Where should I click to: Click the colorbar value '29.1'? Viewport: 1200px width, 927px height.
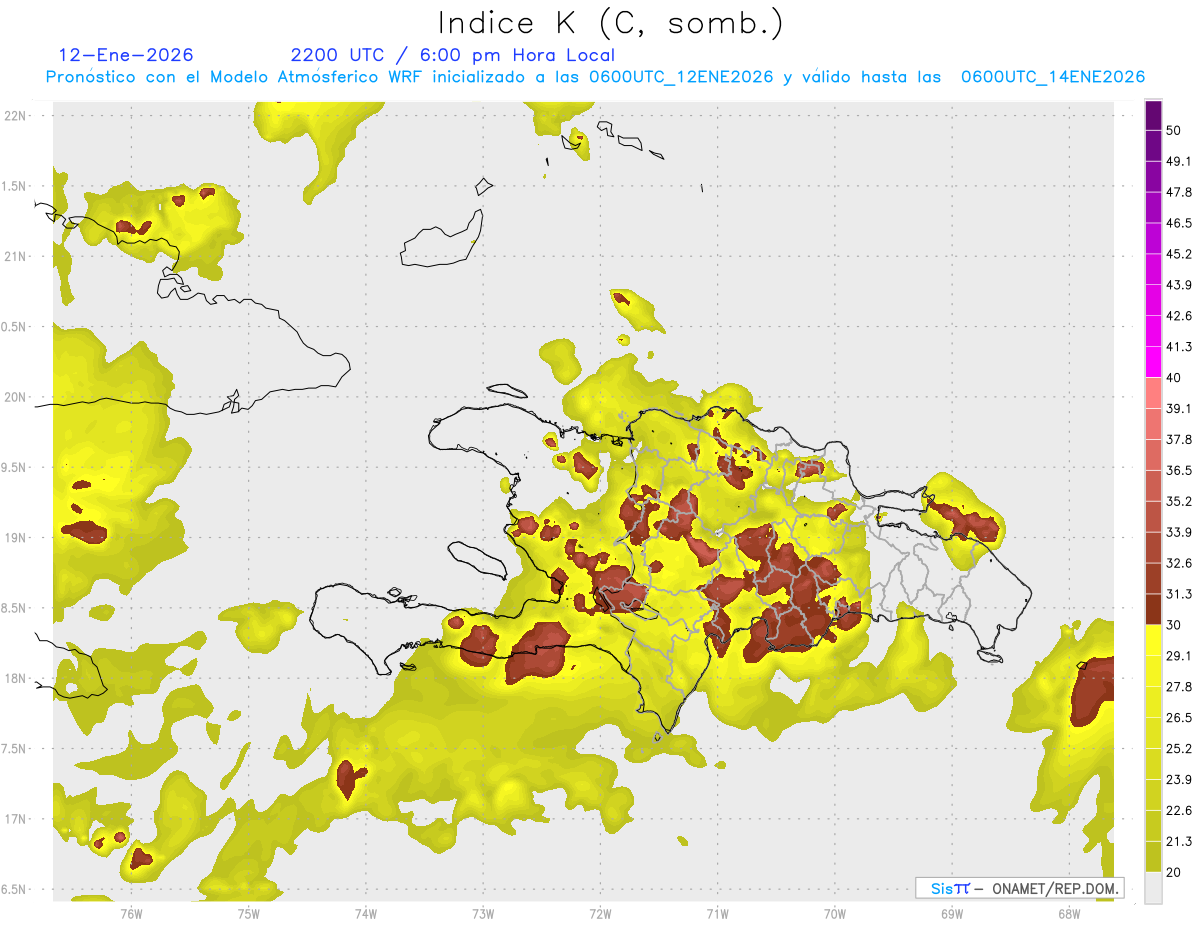point(1179,656)
